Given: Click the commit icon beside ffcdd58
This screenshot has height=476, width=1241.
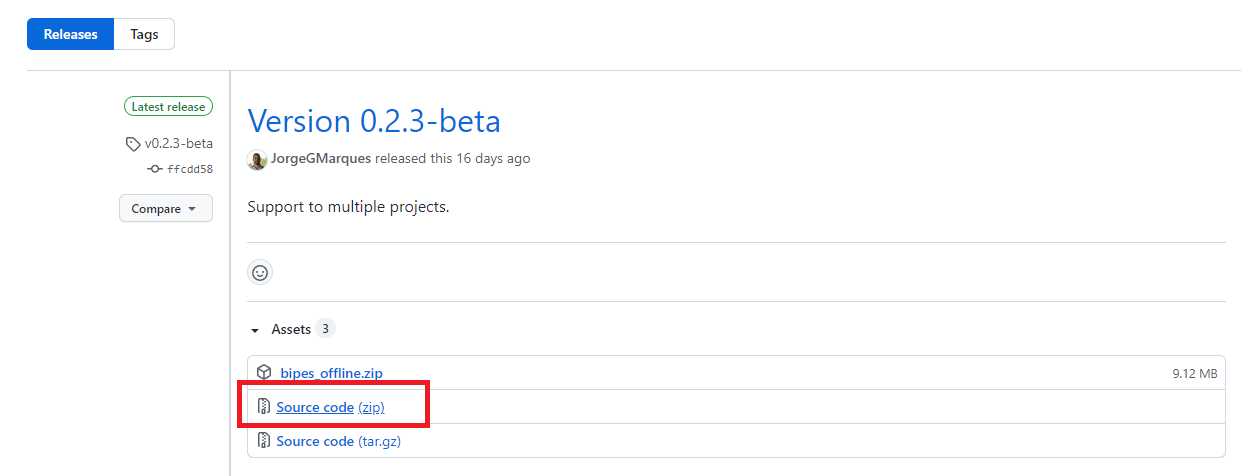Looking at the screenshot, I should 155,170.
